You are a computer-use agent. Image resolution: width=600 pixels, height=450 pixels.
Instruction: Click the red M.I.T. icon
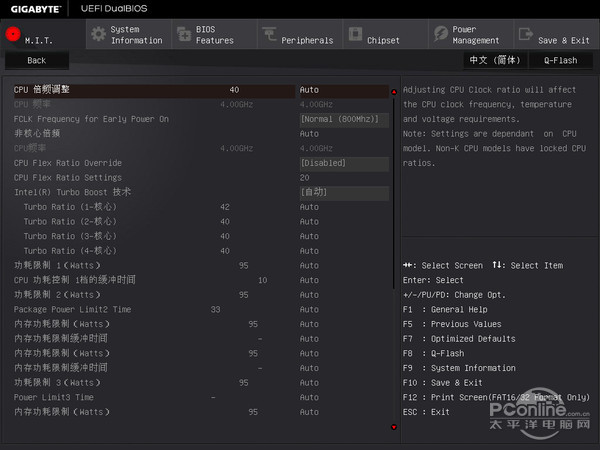pyautogui.click(x=13, y=34)
